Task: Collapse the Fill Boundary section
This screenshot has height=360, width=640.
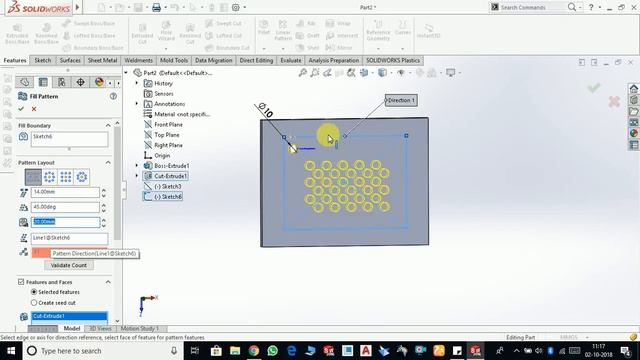Action: pyautogui.click(x=108, y=126)
